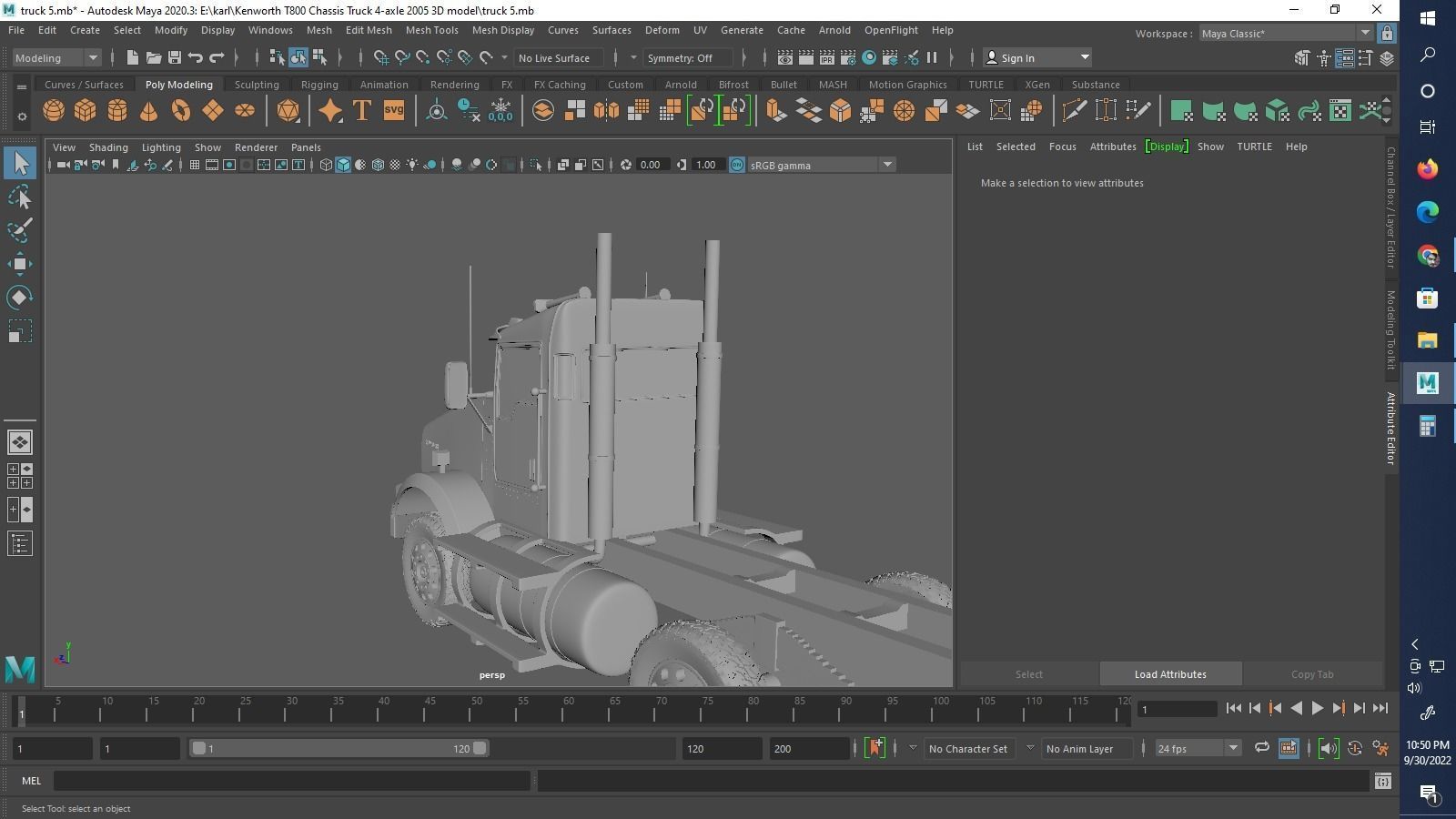Click the polygon Type tool shelf icon
Screen dimensions: 1456x819
coord(362,111)
